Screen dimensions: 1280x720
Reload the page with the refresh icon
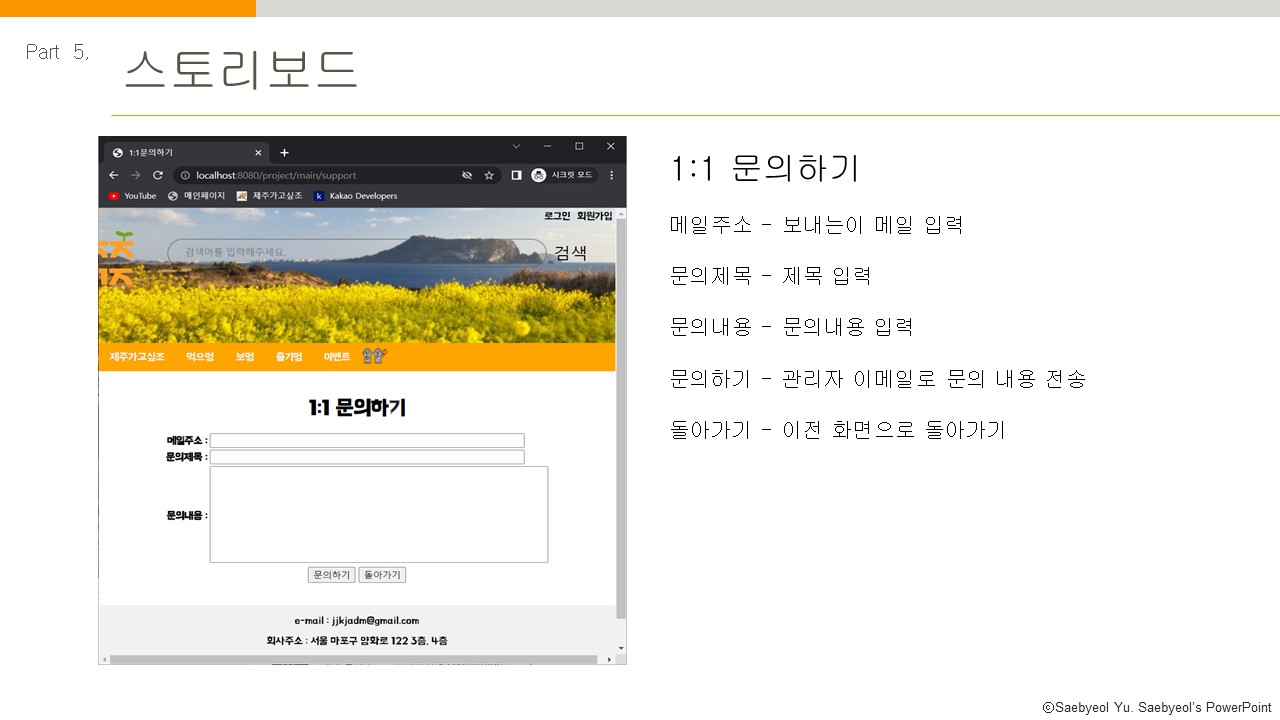click(x=157, y=175)
